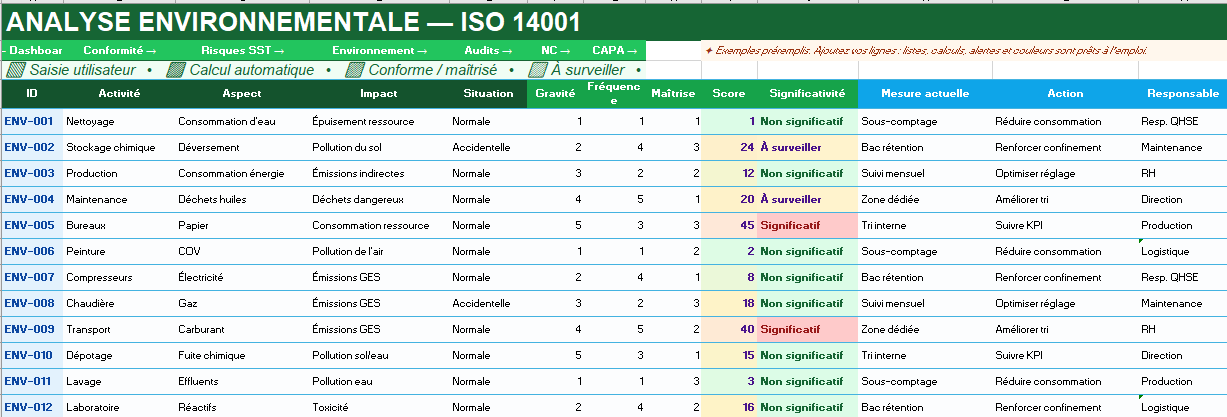Open the CAPA navigation link
This screenshot has width=1227, height=417.
click(x=615, y=50)
